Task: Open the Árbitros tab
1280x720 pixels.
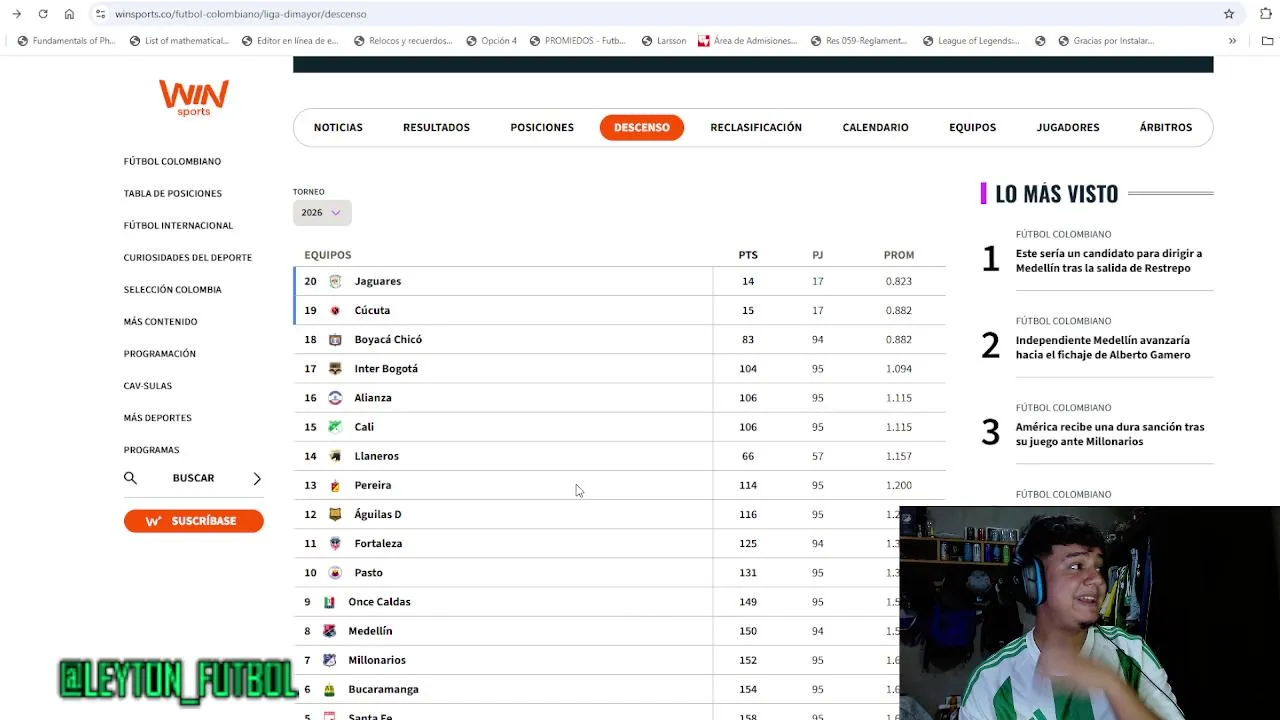Action: coord(1166,127)
